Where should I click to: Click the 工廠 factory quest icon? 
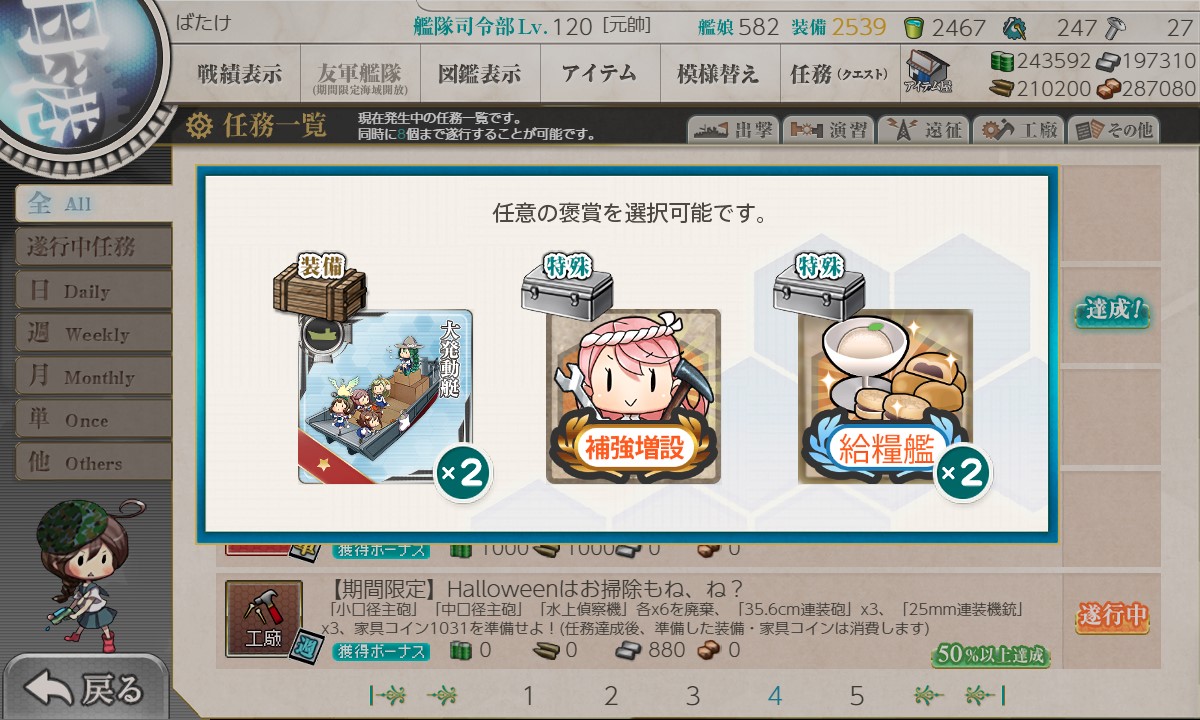pos(264,620)
